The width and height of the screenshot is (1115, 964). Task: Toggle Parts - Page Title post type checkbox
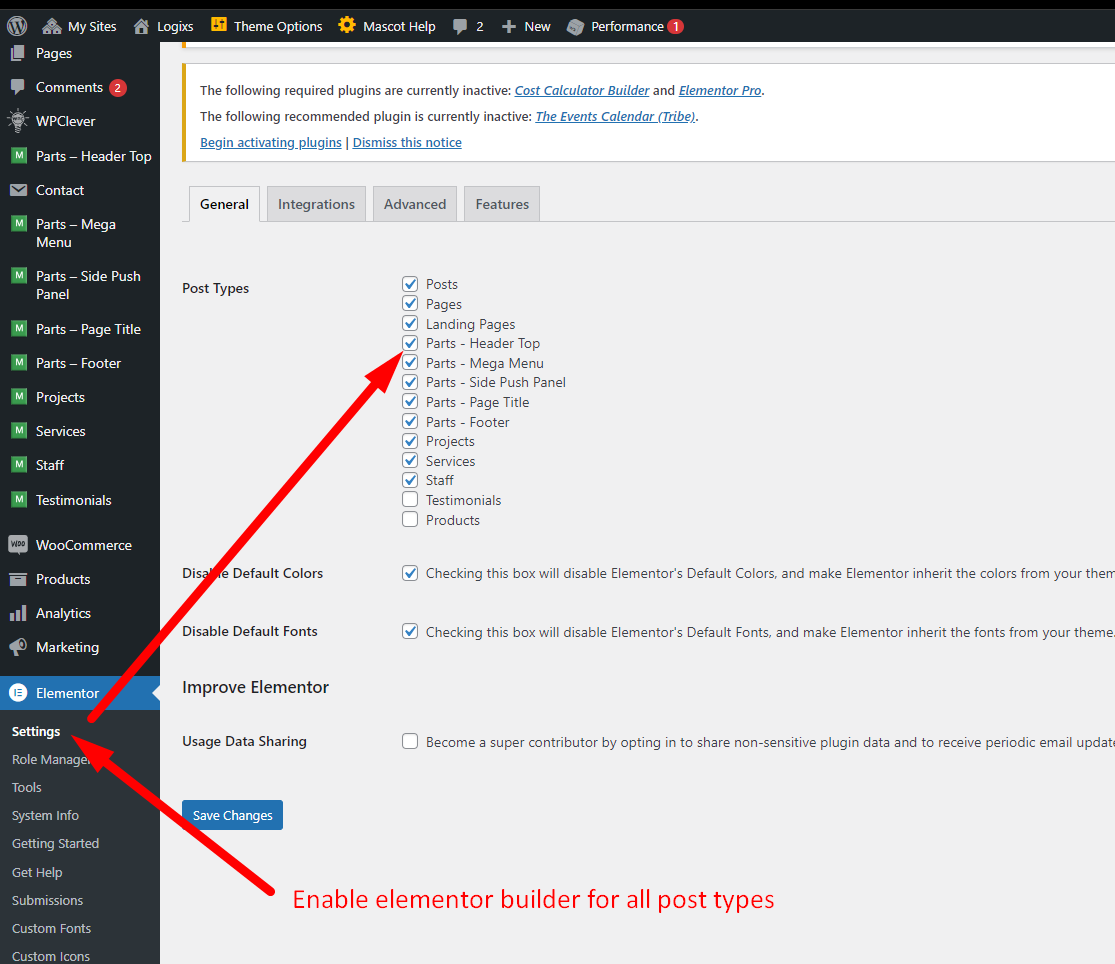click(410, 402)
